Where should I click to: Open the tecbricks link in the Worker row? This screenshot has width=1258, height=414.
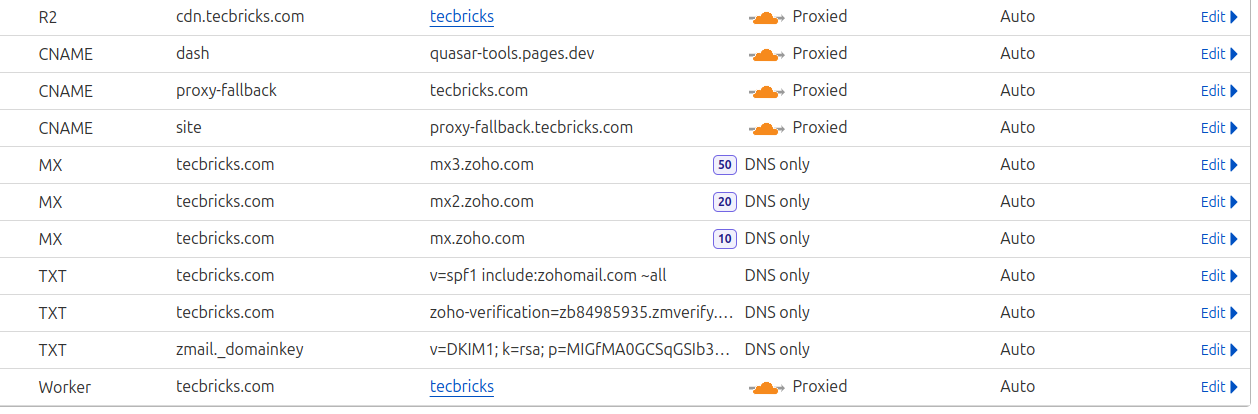pos(461,387)
